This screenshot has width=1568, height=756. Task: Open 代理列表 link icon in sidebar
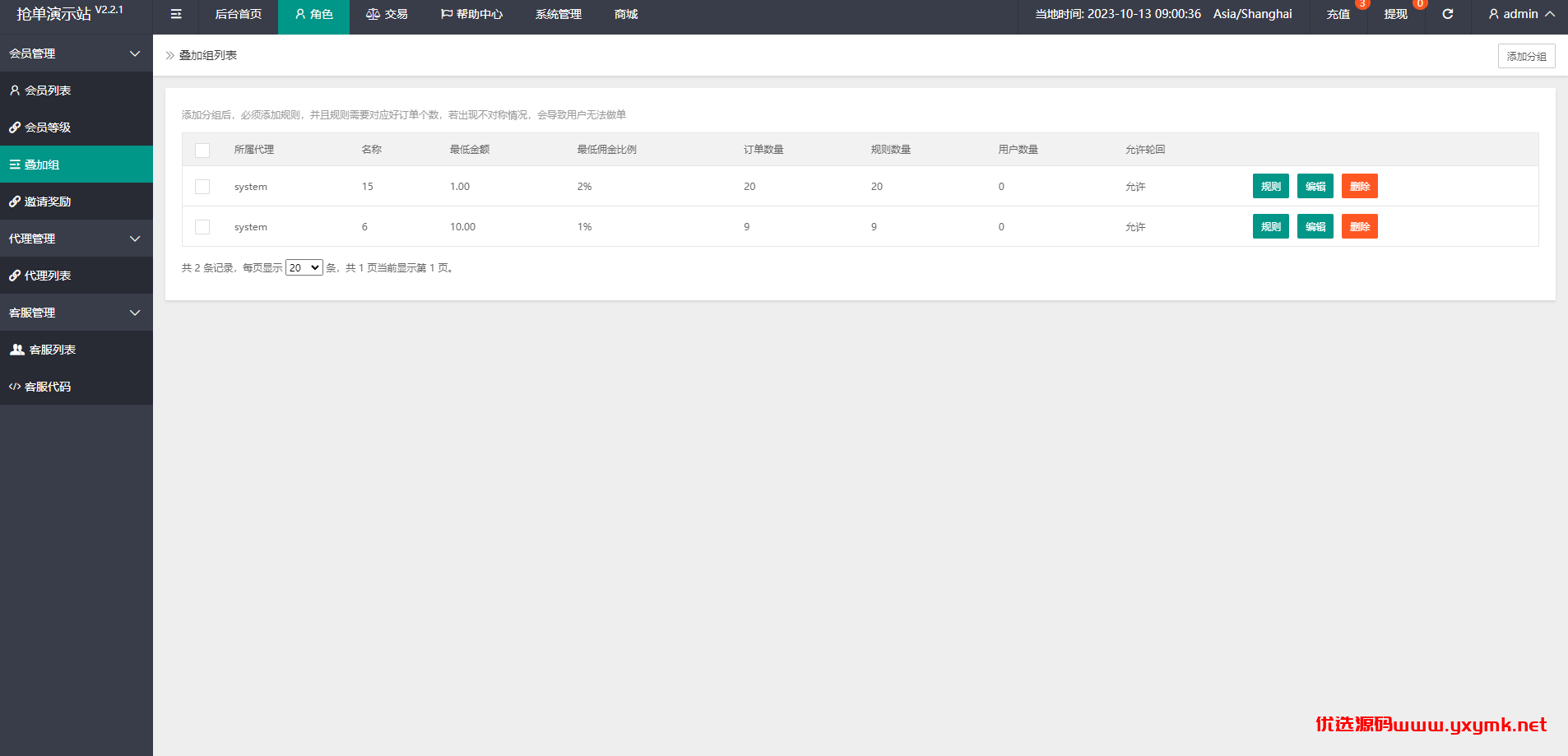[15, 276]
